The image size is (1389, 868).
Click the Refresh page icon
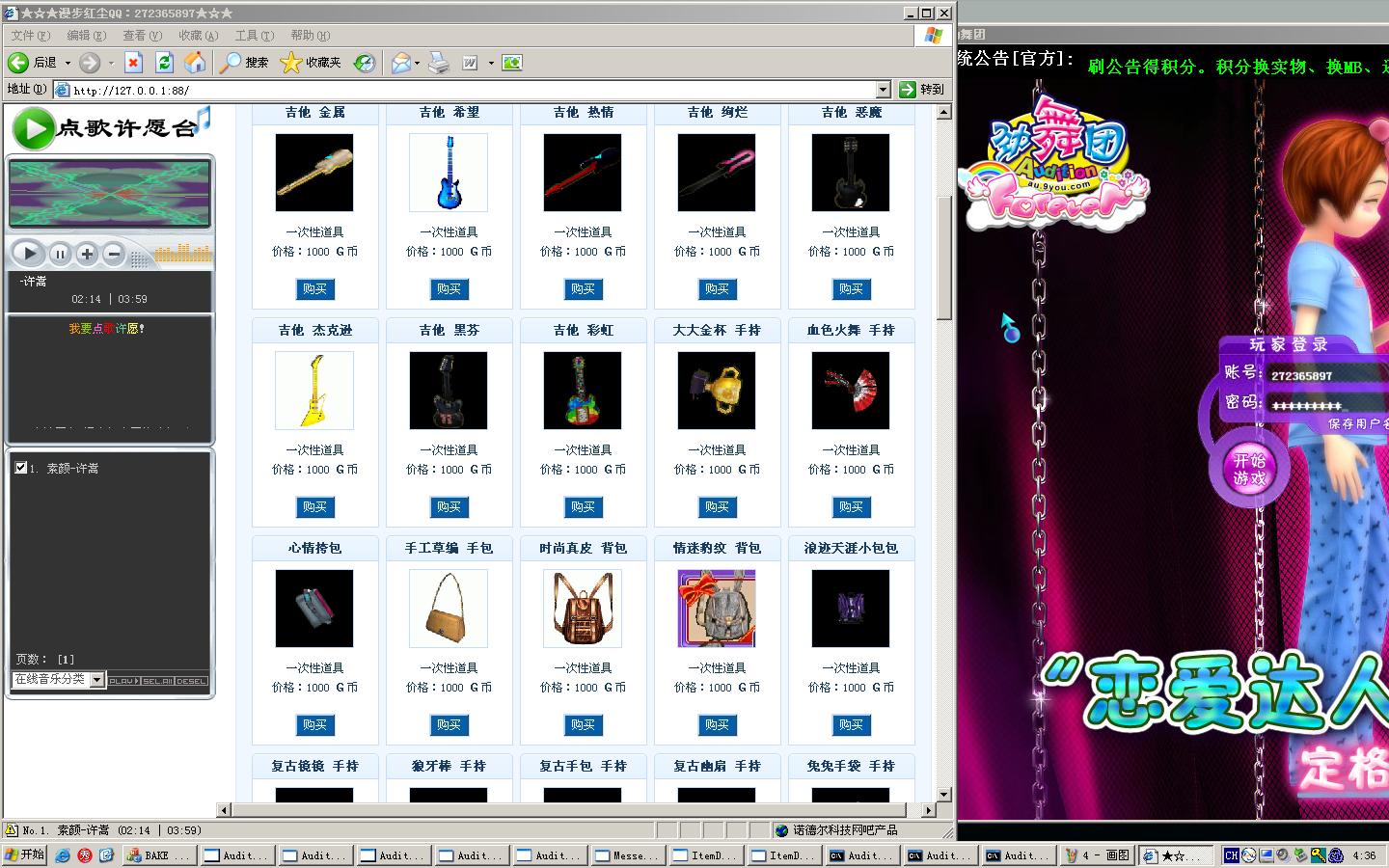(x=164, y=63)
